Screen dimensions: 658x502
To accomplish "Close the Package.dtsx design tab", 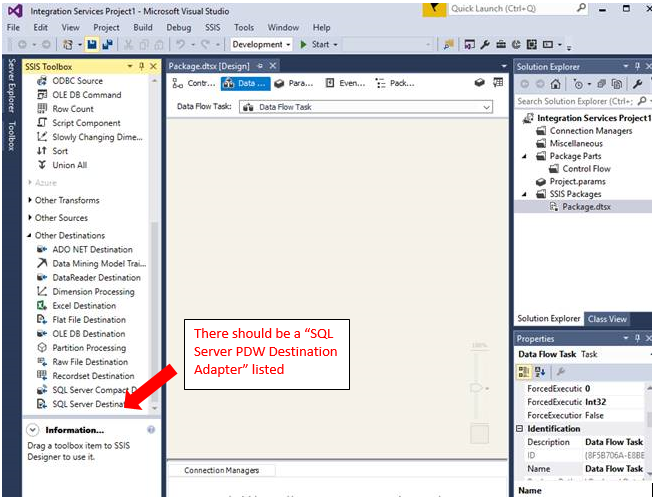I will click(x=273, y=66).
